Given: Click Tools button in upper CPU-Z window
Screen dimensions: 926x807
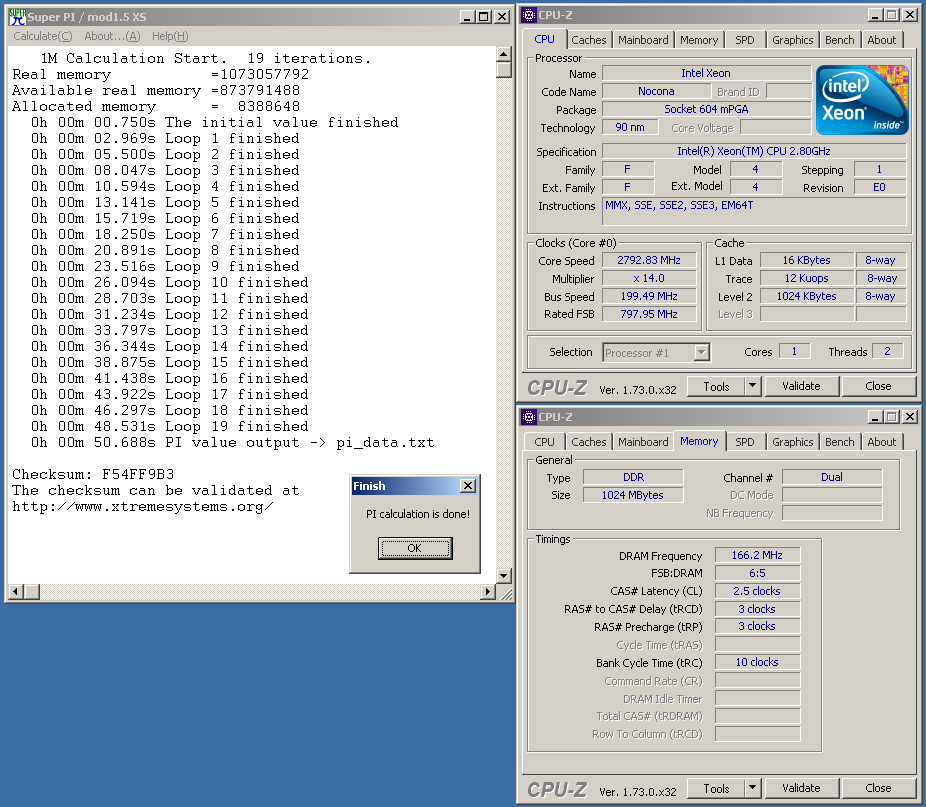Looking at the screenshot, I should point(716,386).
